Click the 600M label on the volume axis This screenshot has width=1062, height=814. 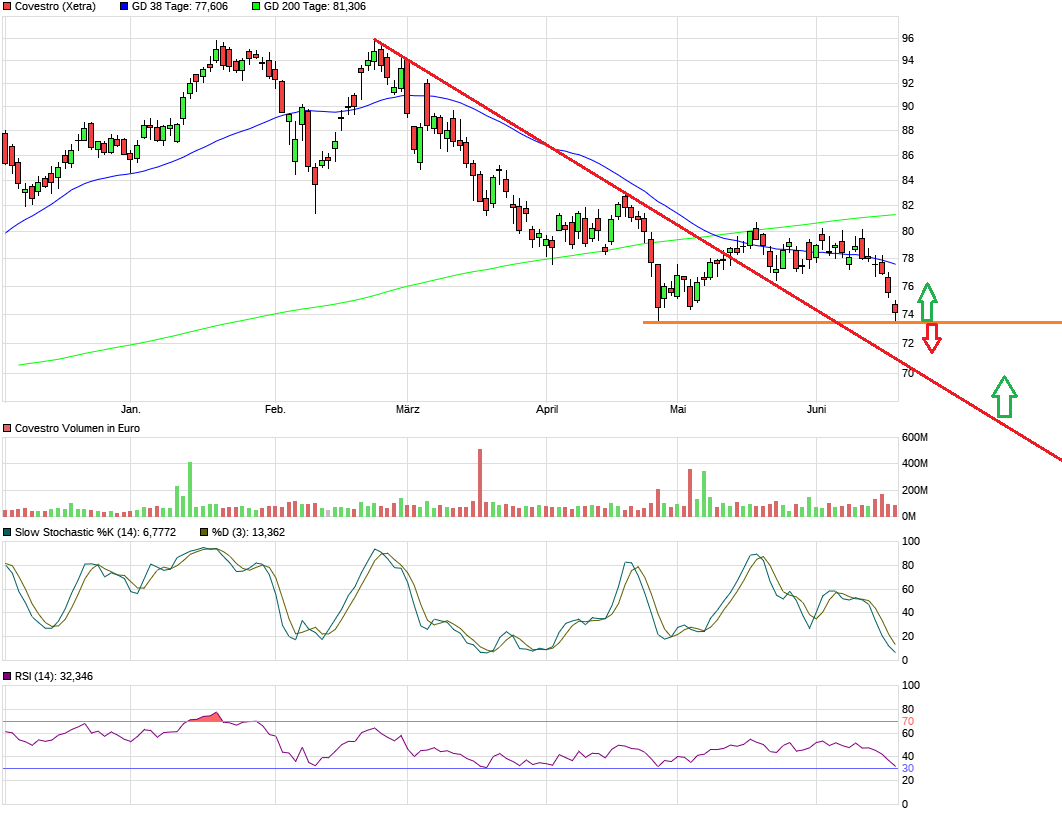coord(915,438)
